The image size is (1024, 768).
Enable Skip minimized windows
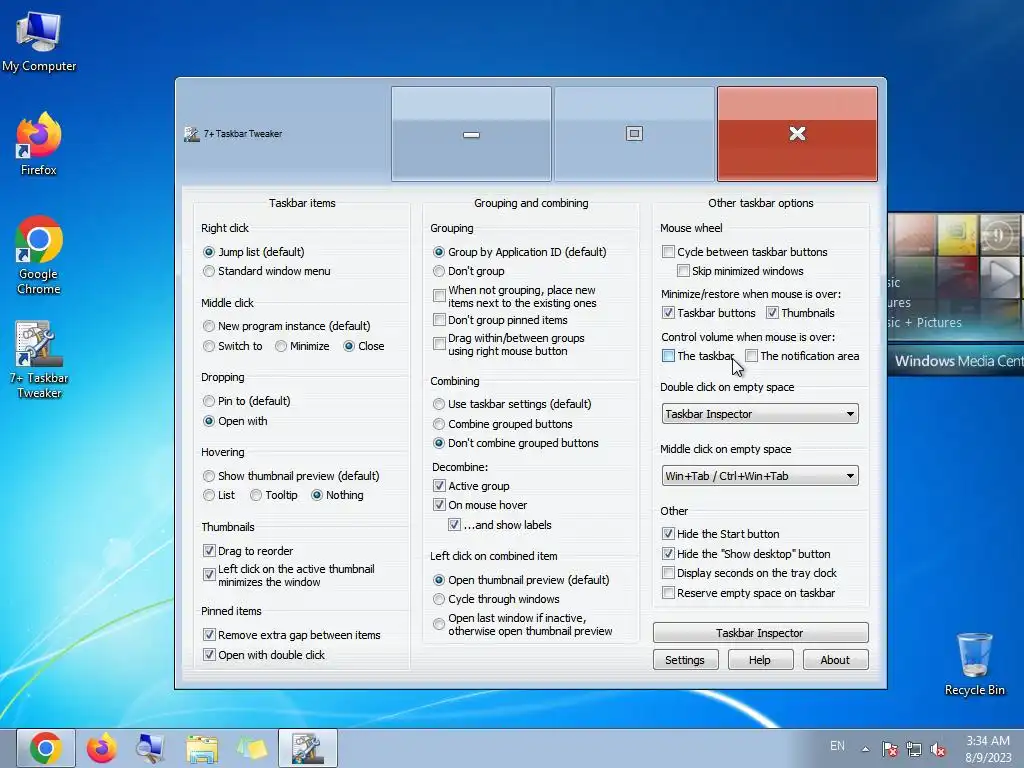point(740,271)
